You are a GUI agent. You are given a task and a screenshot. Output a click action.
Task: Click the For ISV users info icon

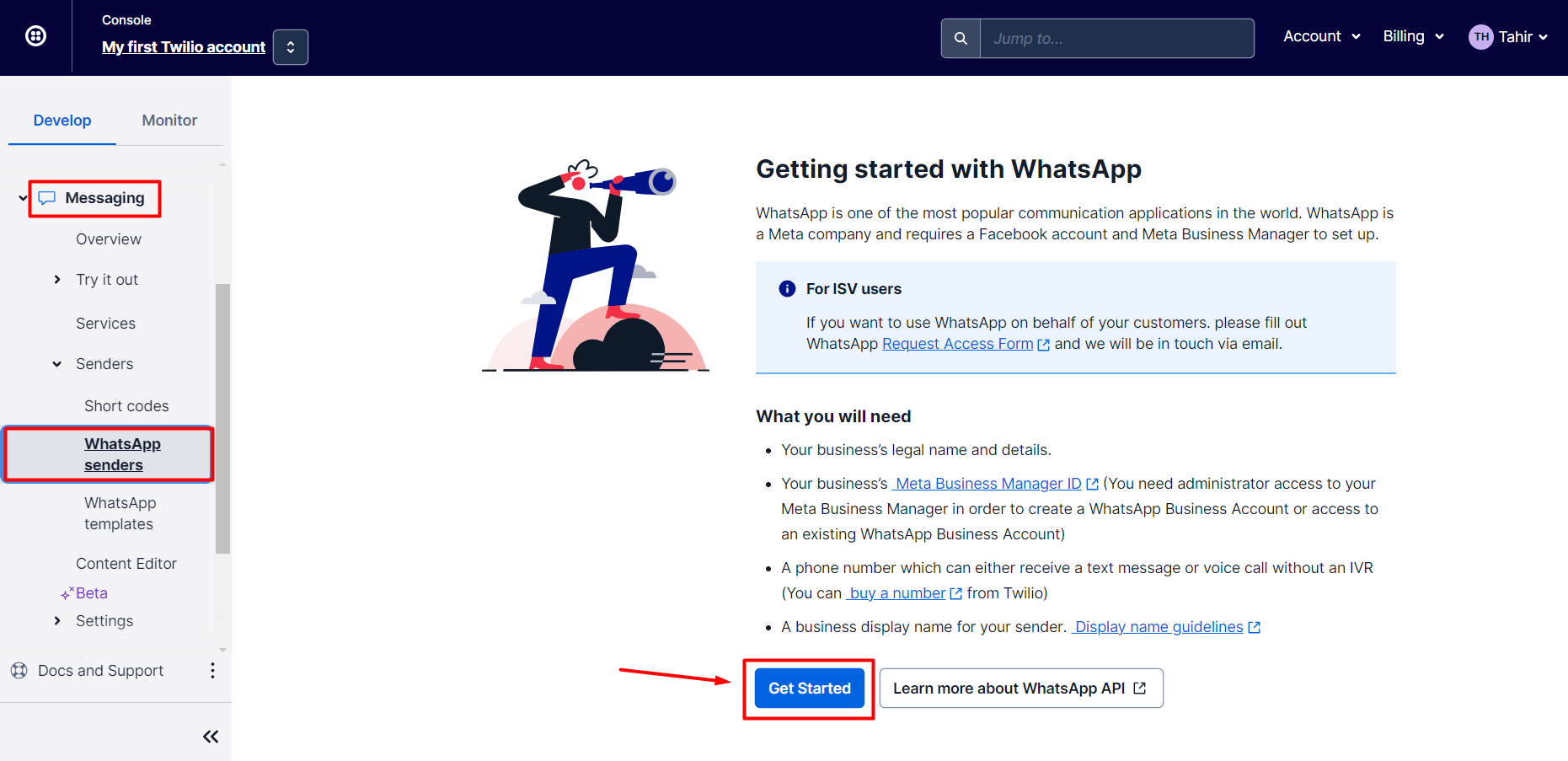788,289
